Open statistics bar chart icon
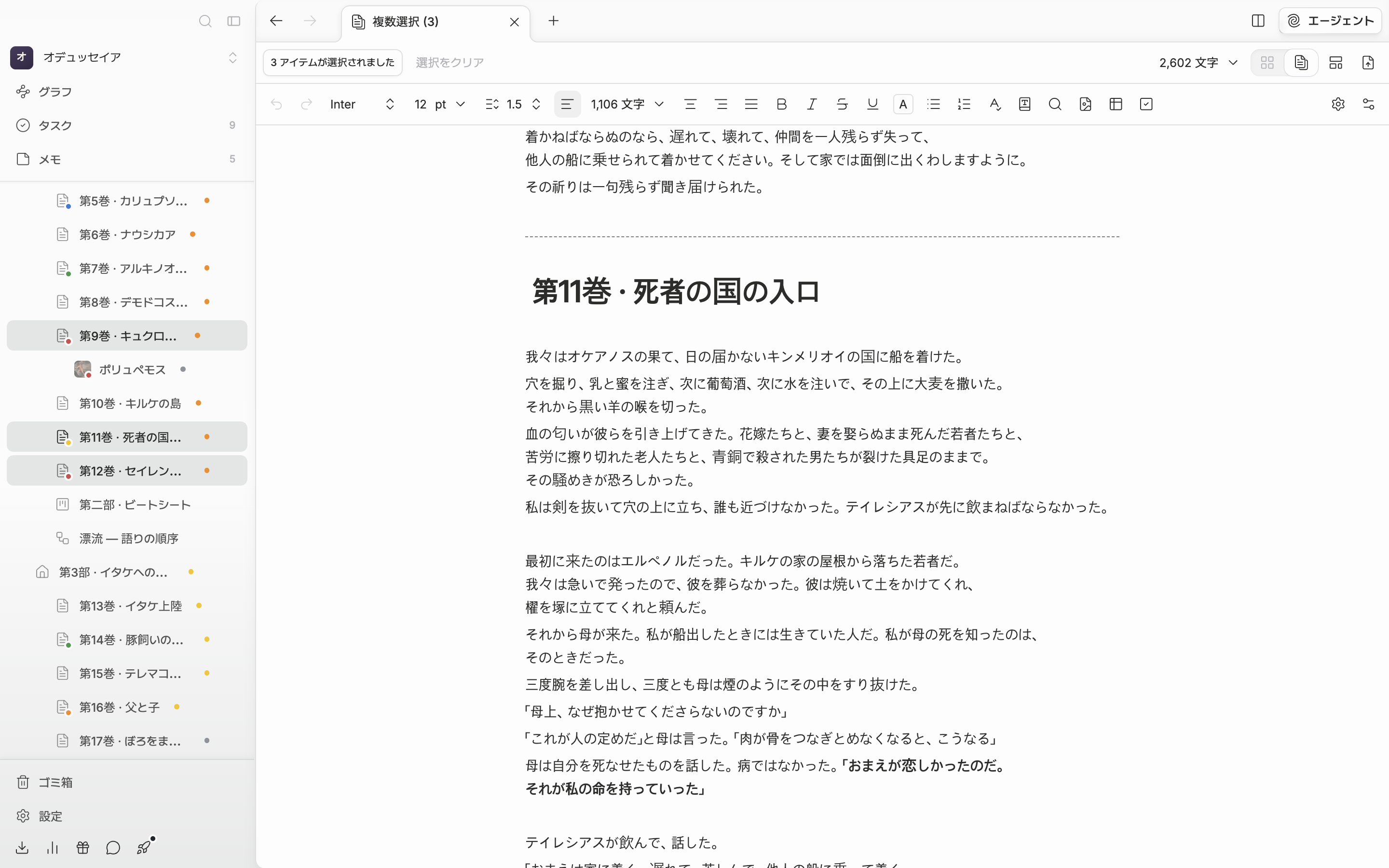Viewport: 1389px width, 868px height. coord(52,847)
